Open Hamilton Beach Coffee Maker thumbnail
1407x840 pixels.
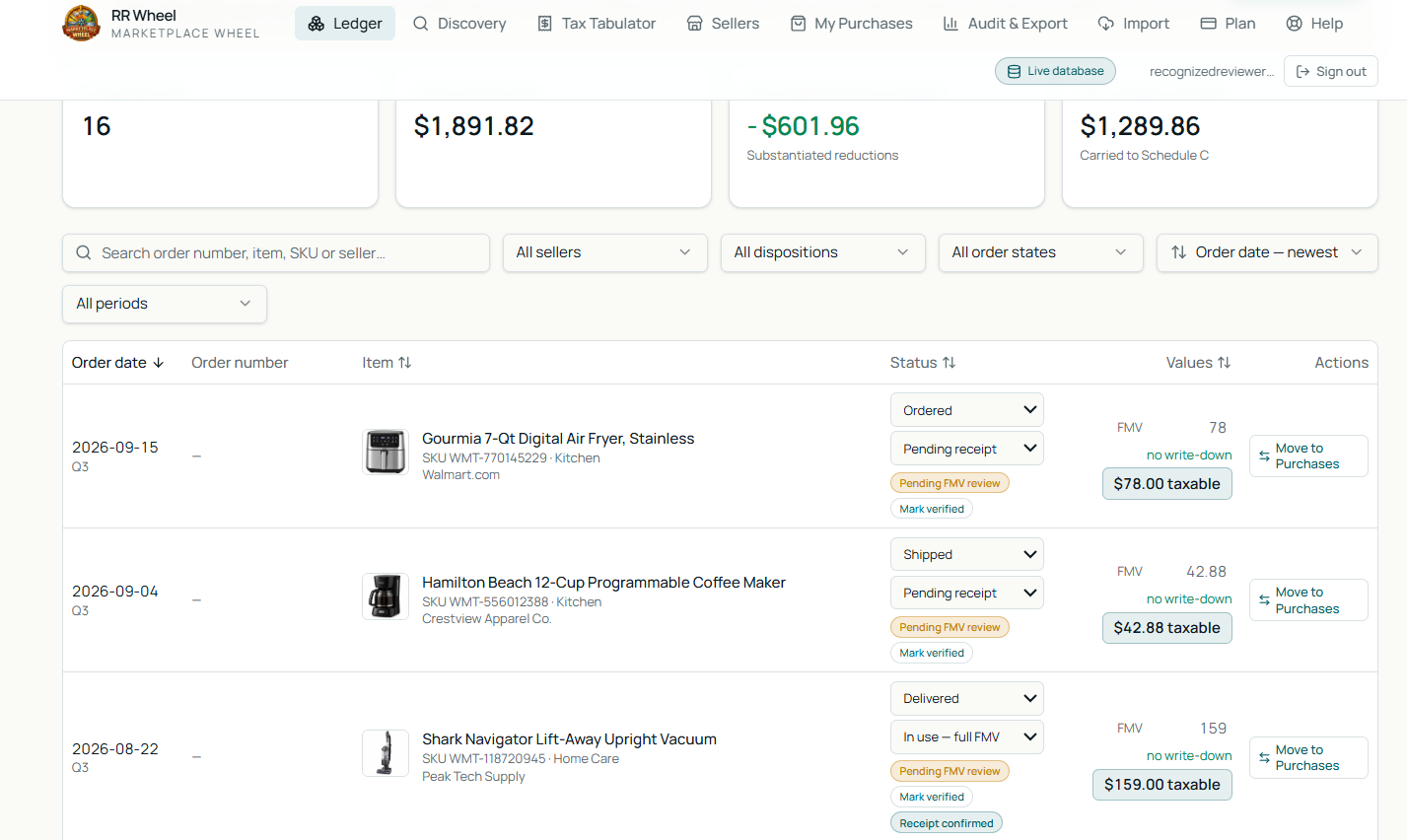tap(386, 596)
